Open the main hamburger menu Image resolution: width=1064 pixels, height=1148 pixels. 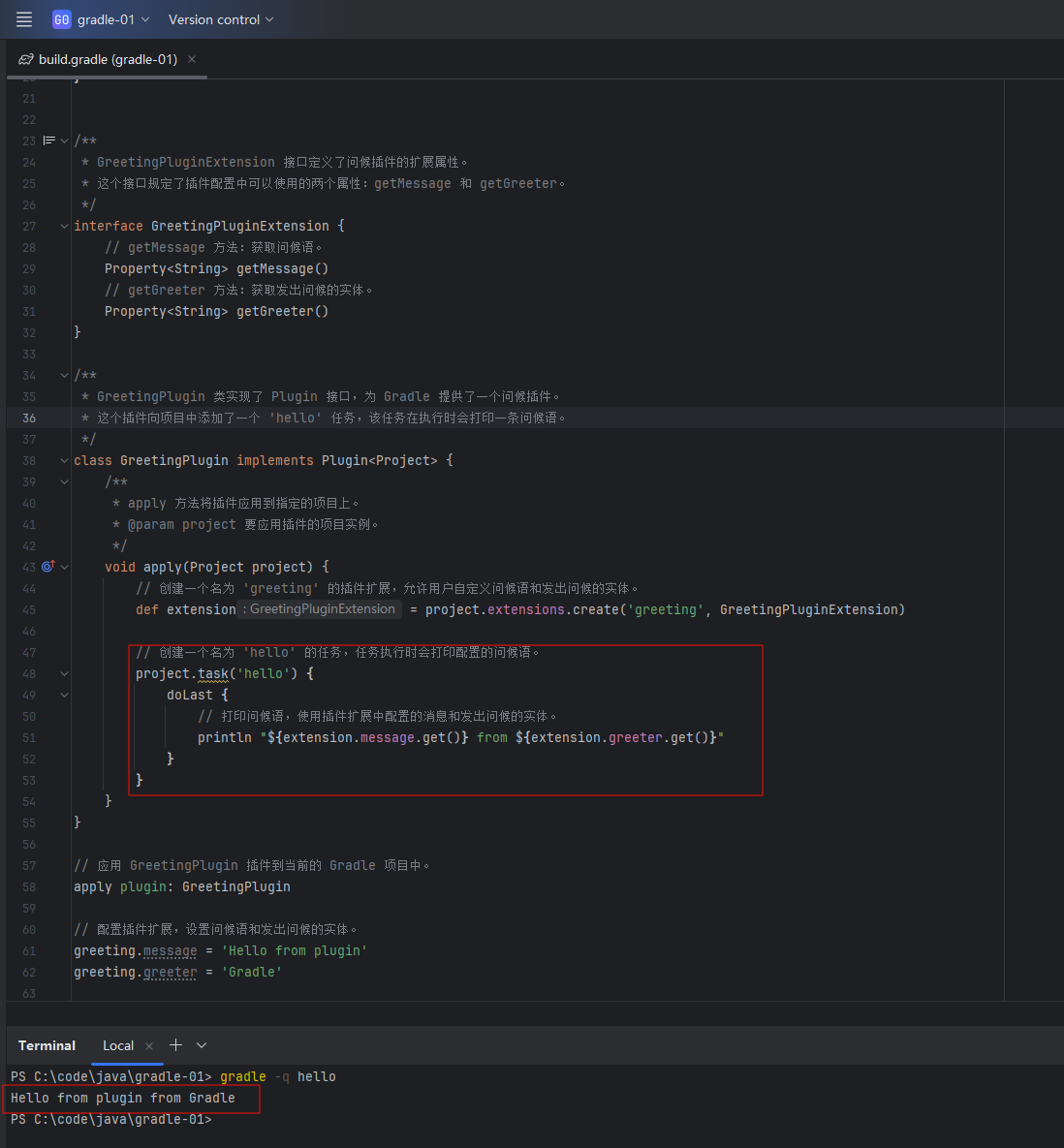click(24, 19)
